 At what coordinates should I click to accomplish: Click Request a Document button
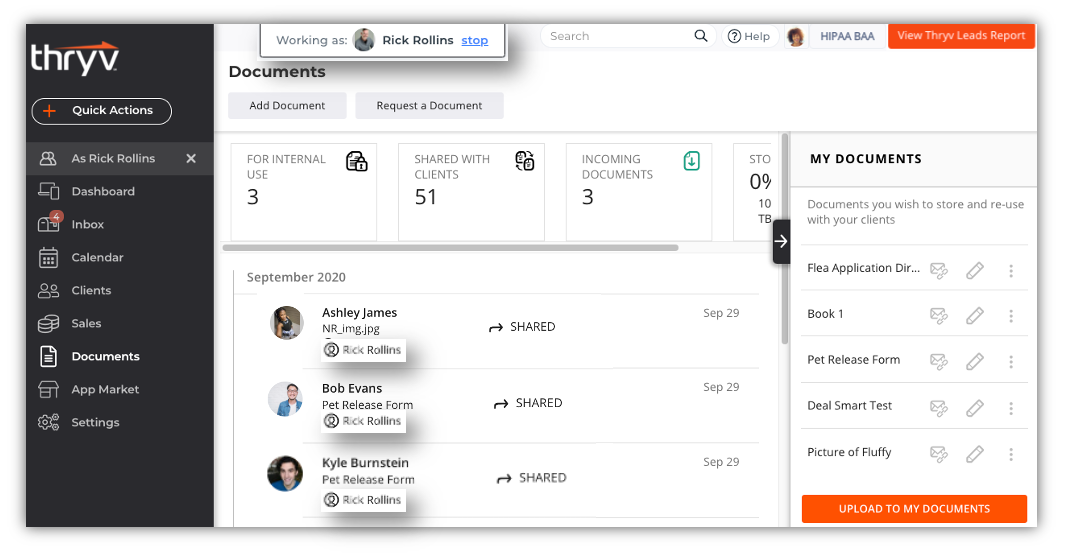coord(429,106)
